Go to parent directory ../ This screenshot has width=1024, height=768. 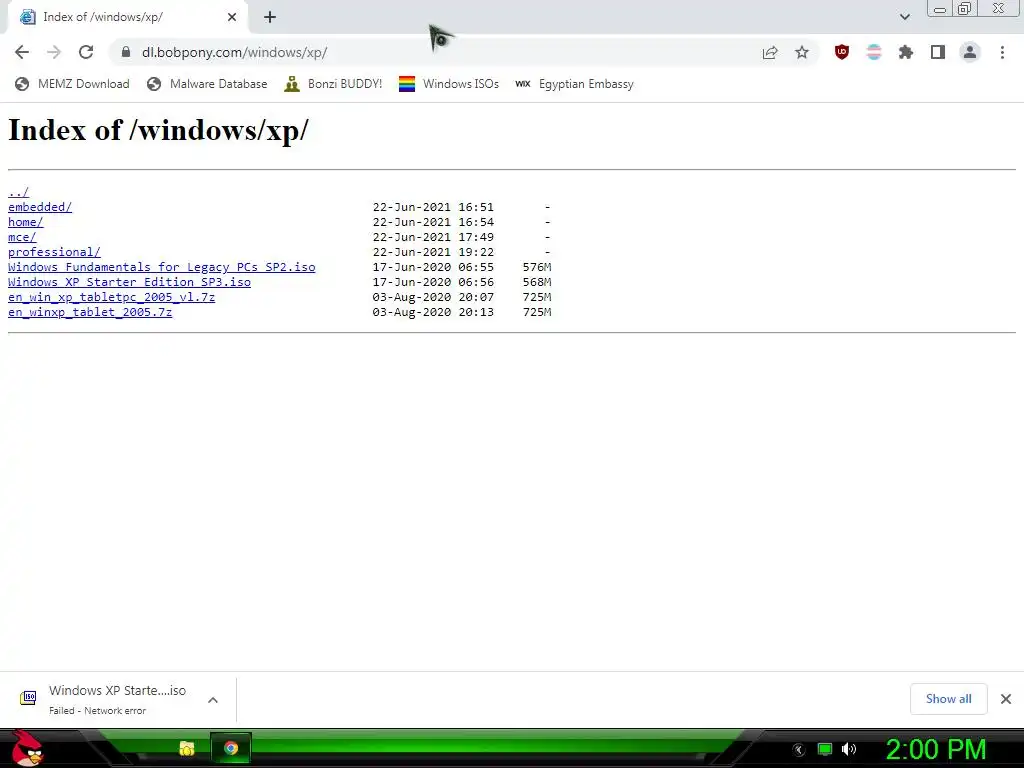(x=18, y=192)
